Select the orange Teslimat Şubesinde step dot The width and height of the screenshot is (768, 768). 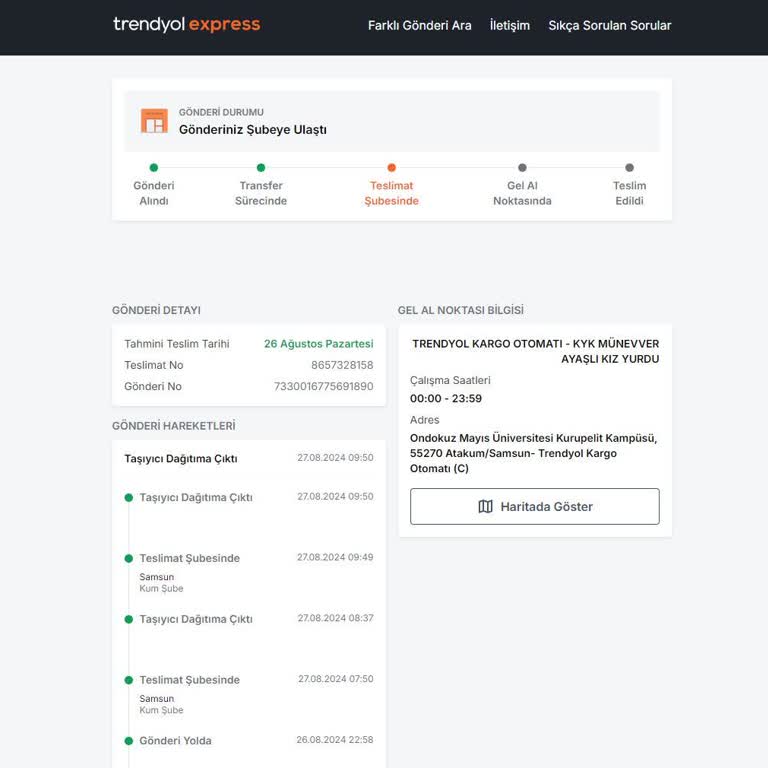(391, 168)
